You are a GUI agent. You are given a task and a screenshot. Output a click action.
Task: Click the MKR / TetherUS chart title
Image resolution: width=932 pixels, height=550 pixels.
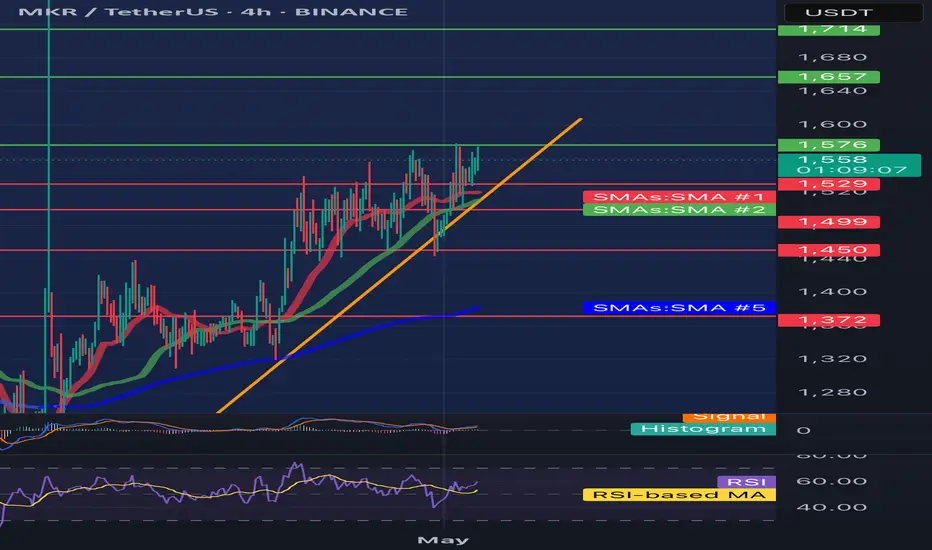(x=213, y=12)
